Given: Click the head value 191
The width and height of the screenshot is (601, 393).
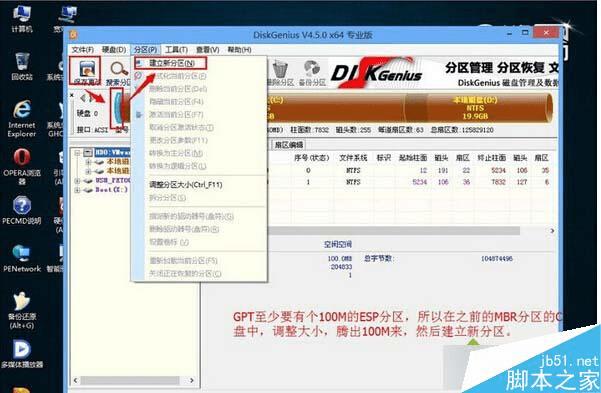Looking at the screenshot, I should (443, 170).
